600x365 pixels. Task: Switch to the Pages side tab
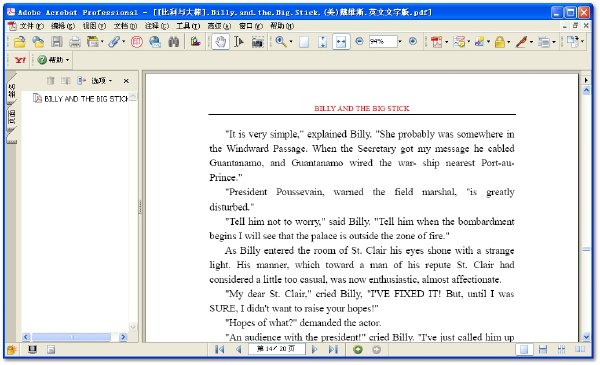12,118
